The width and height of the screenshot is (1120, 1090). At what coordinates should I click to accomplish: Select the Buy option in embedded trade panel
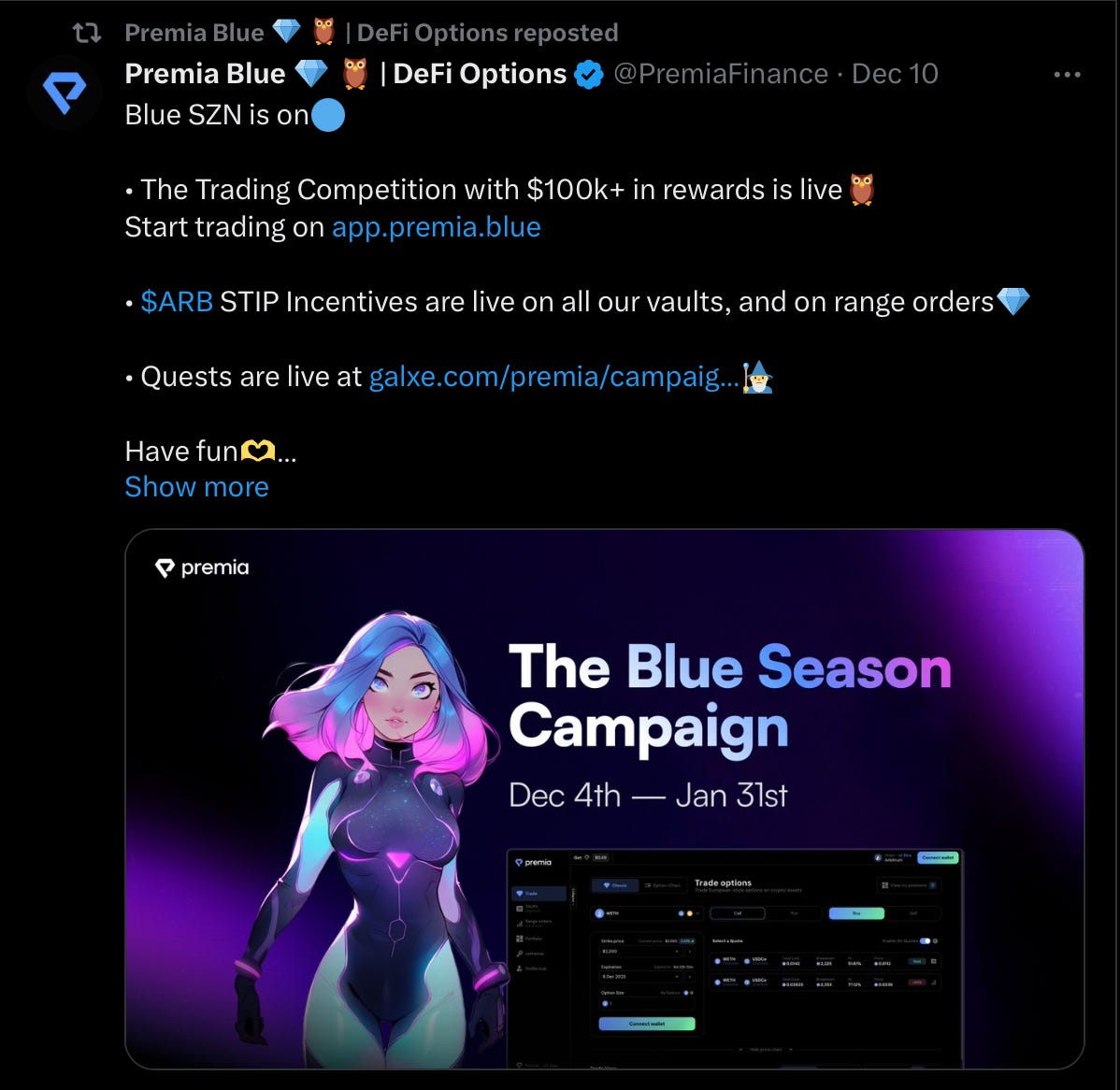(x=856, y=913)
